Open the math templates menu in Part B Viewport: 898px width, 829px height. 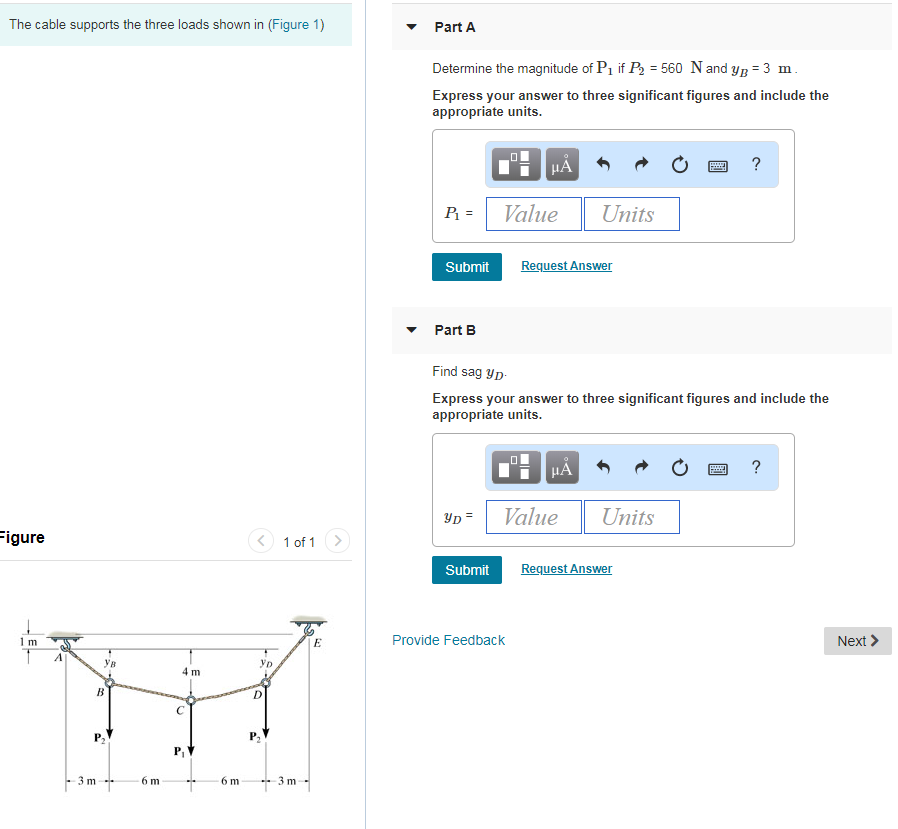coord(515,467)
